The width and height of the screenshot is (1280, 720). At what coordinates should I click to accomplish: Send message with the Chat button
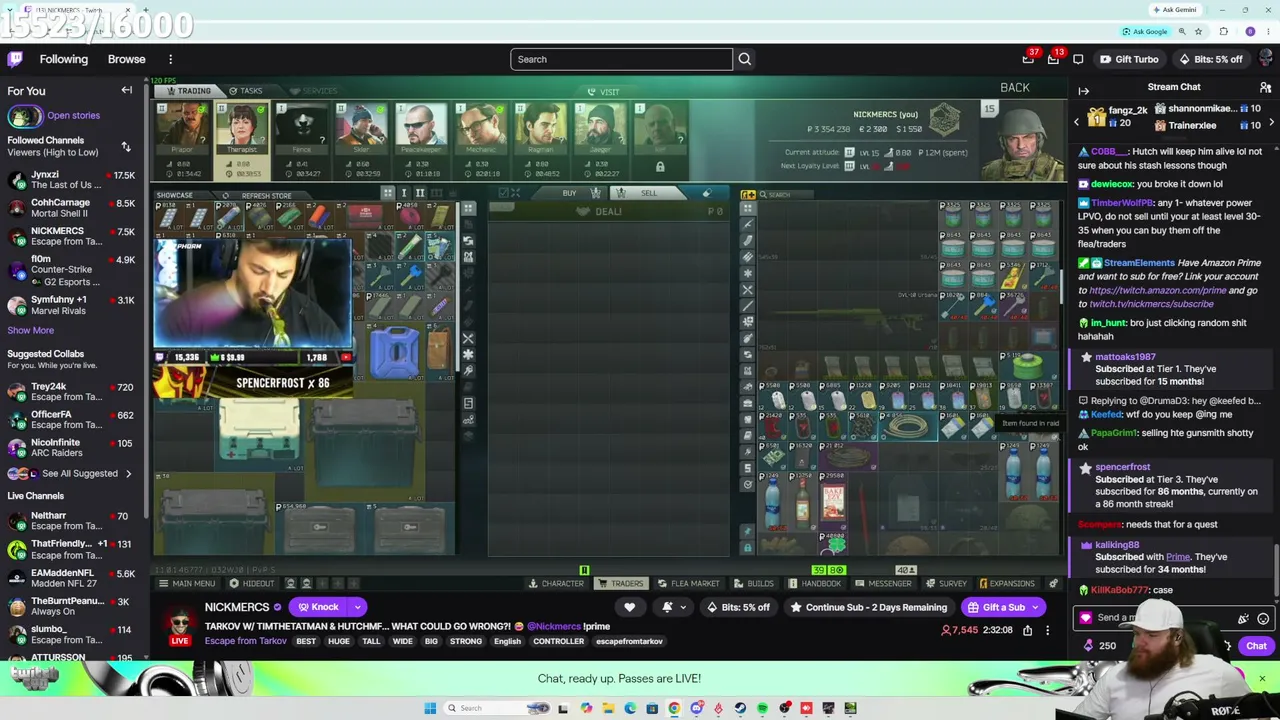[x=1256, y=646]
